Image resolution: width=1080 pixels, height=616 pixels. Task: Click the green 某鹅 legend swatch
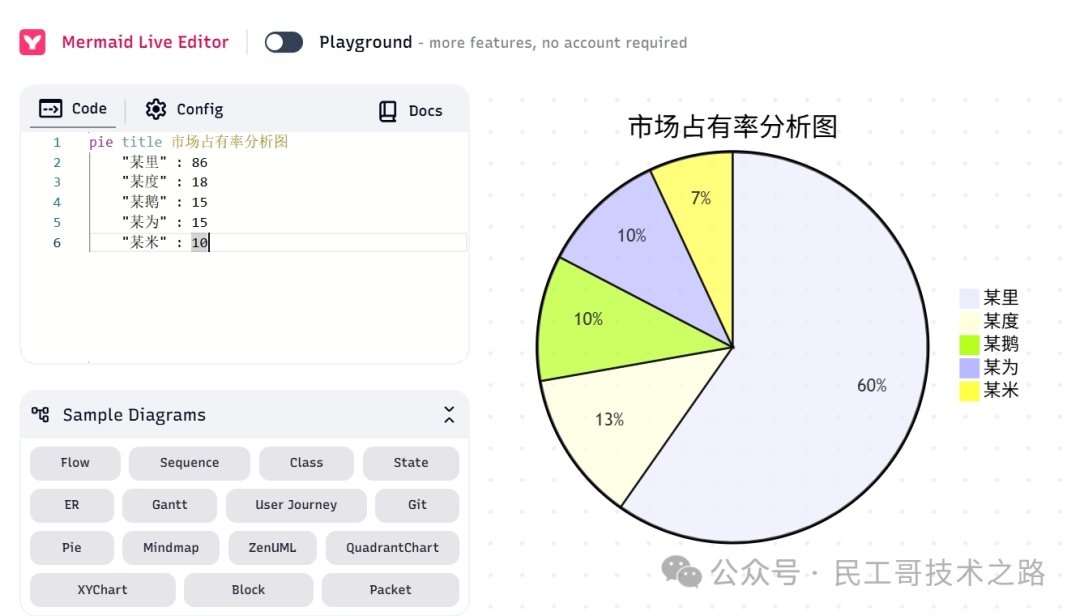coord(969,345)
